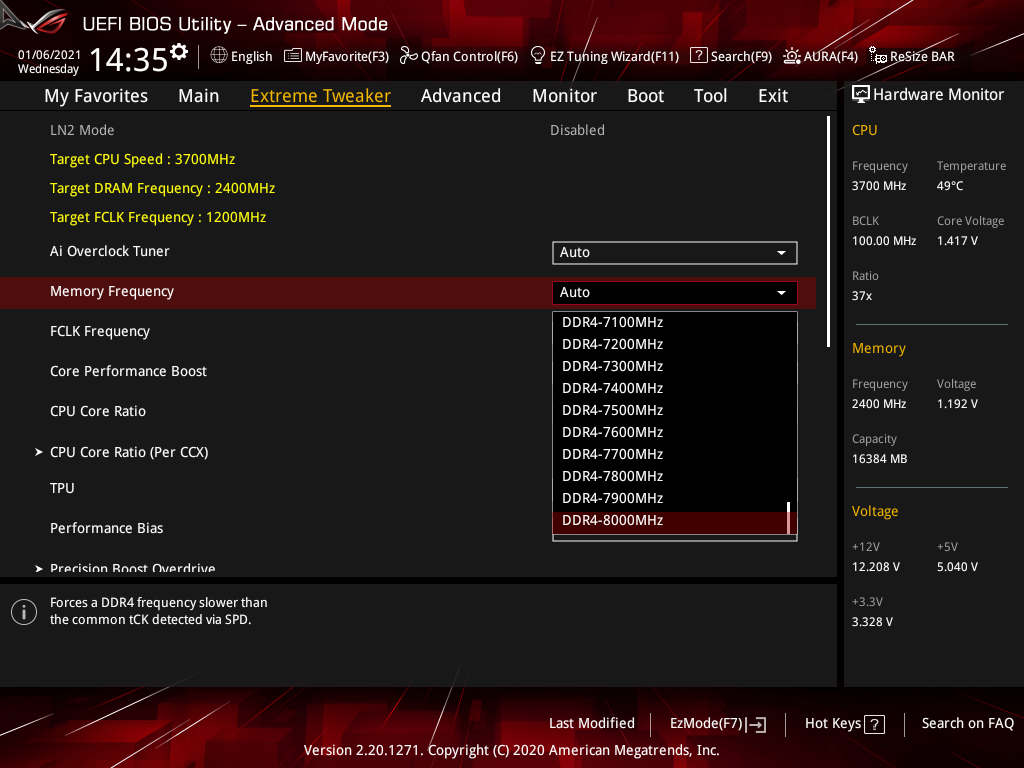
Task: Select Memory Frequency setting row
Action: pos(408,292)
